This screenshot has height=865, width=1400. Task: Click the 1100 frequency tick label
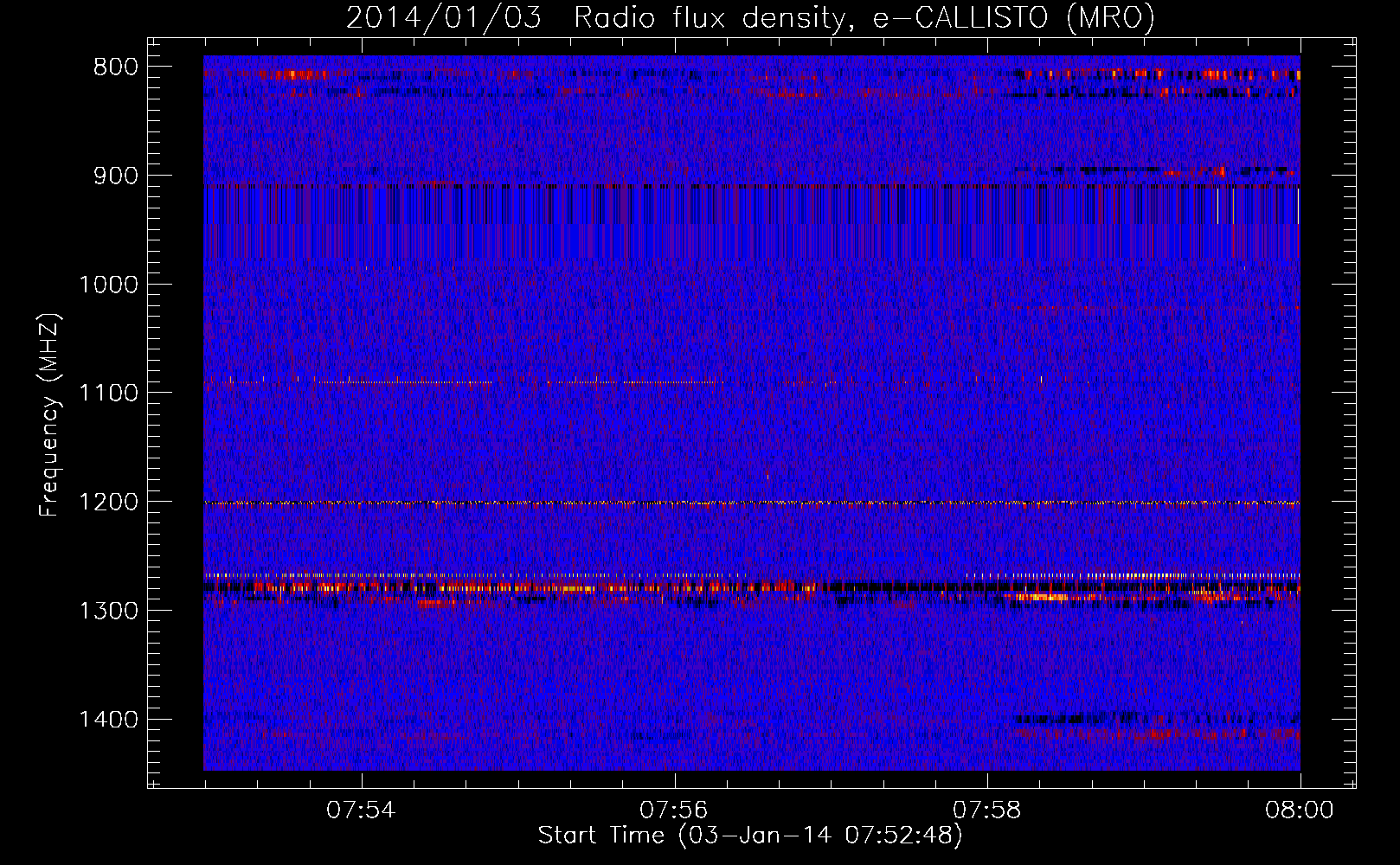(108, 394)
